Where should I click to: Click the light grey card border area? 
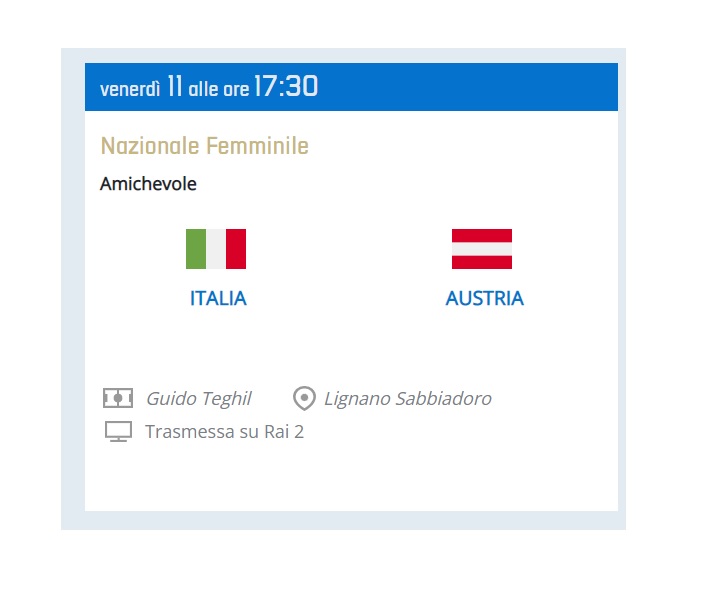coord(73,289)
